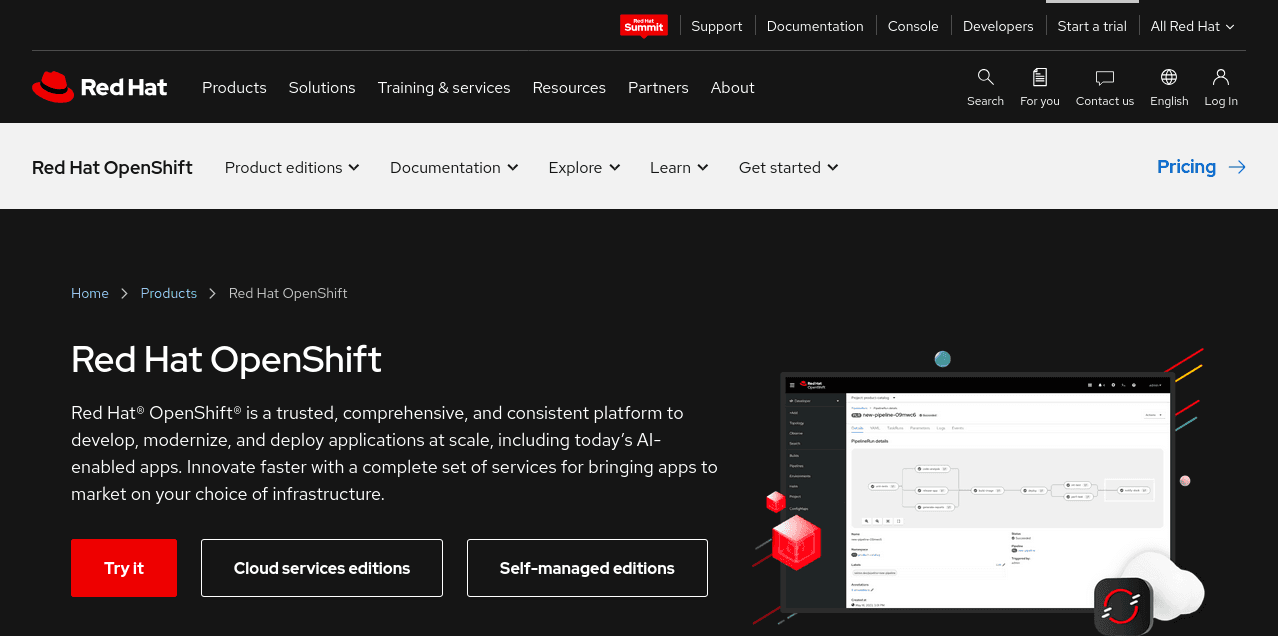Open the Explore dropdown
Image resolution: width=1278 pixels, height=636 pixels.
pos(584,167)
